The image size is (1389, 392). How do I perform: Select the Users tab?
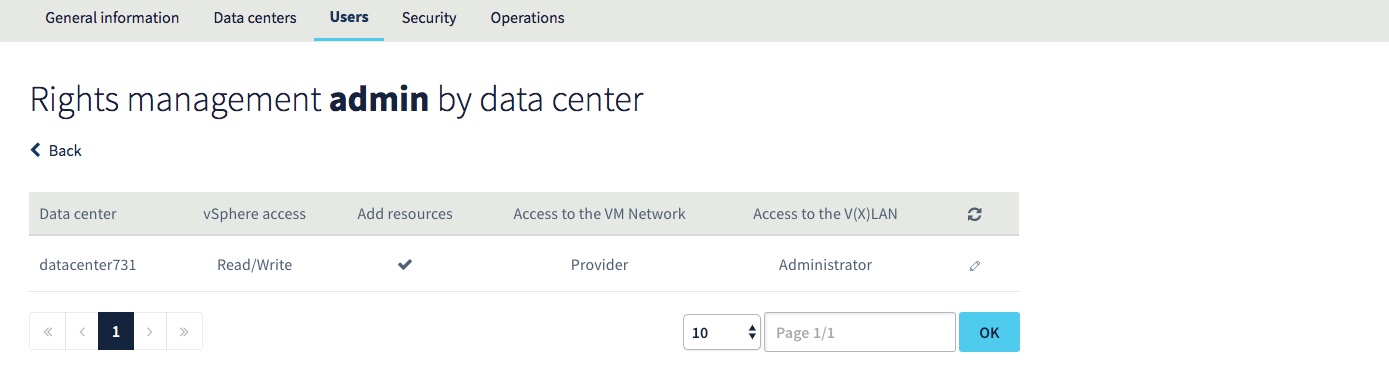click(x=349, y=18)
